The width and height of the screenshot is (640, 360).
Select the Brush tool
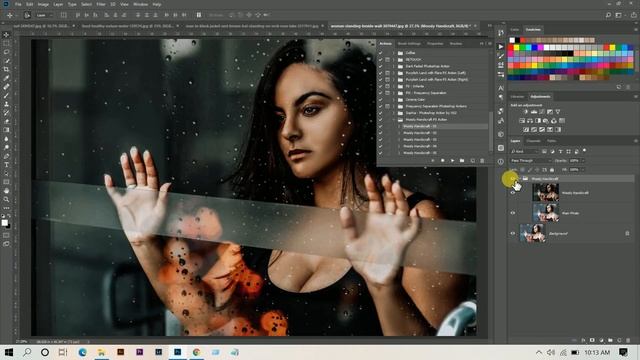(6, 96)
